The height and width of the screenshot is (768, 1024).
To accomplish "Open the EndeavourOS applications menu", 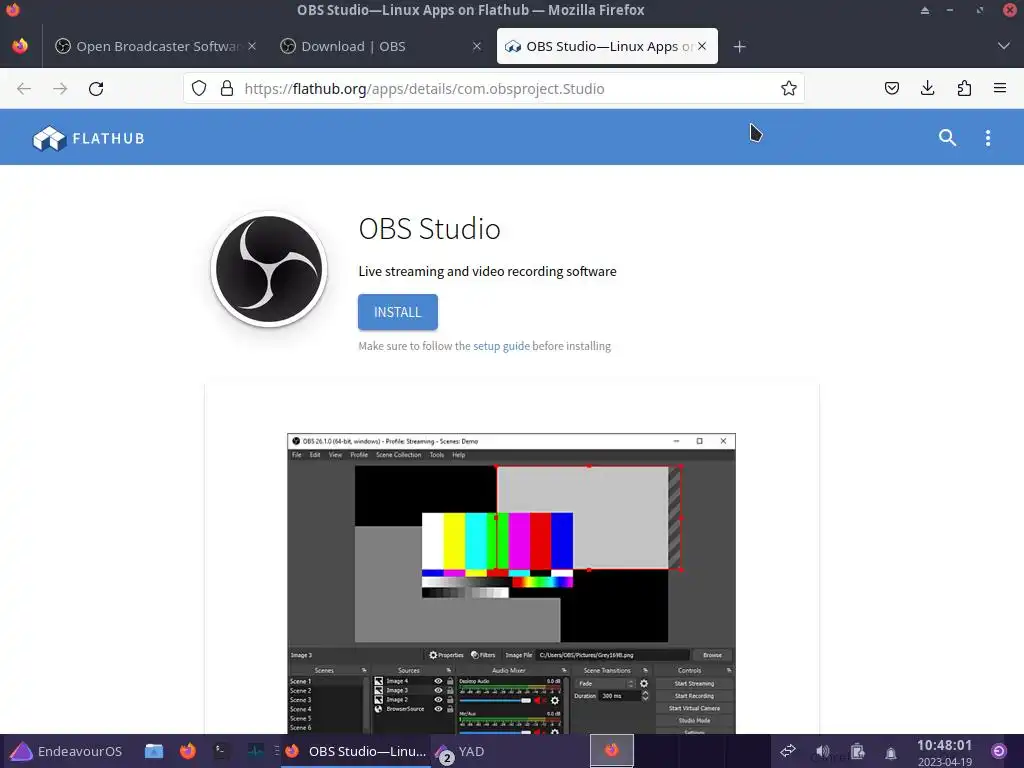I will [66, 752].
